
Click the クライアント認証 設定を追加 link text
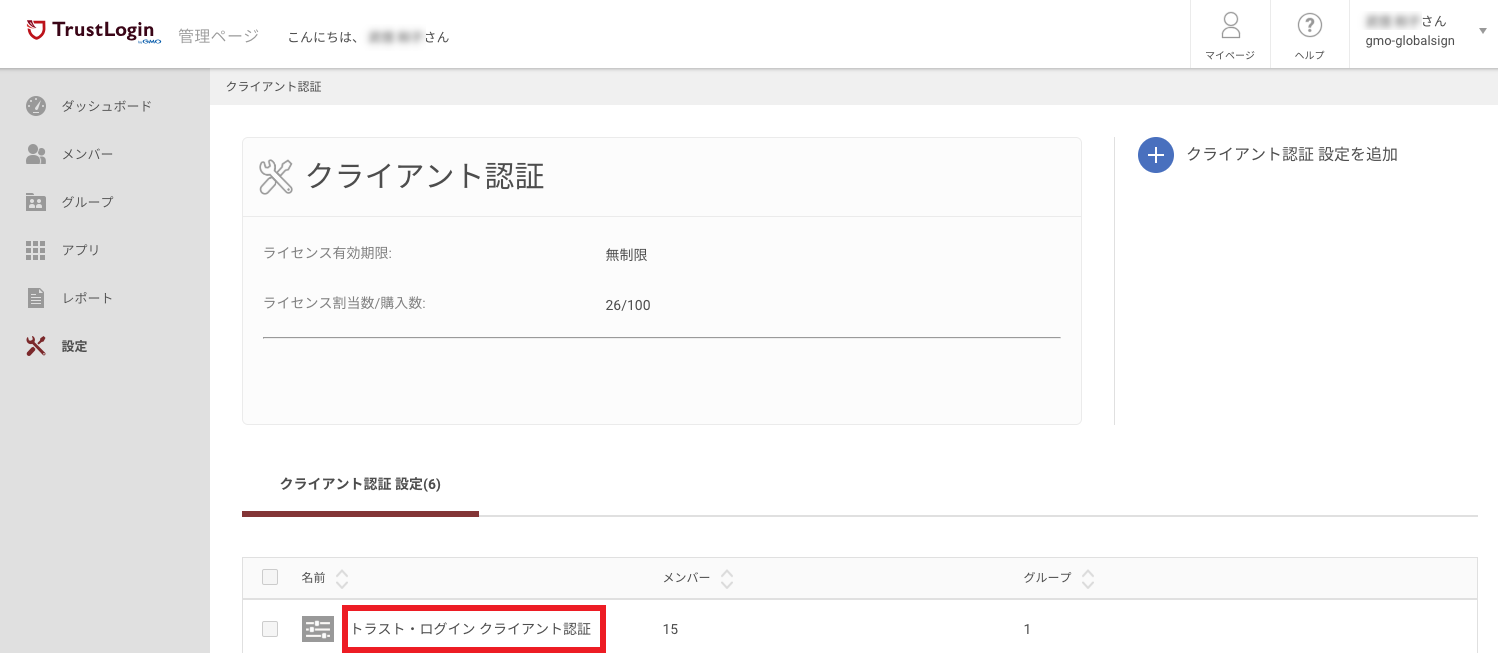(x=1291, y=154)
